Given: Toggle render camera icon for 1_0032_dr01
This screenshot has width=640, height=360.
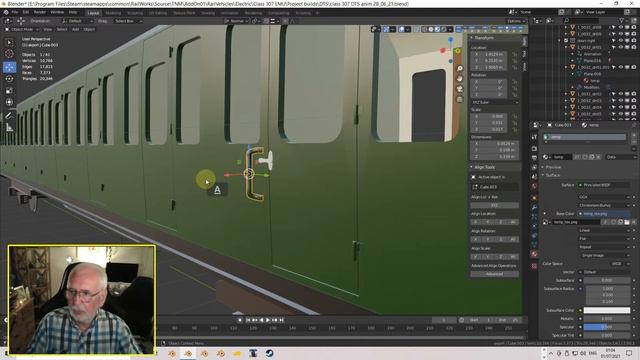Looking at the screenshot, I should (x=634, y=47).
